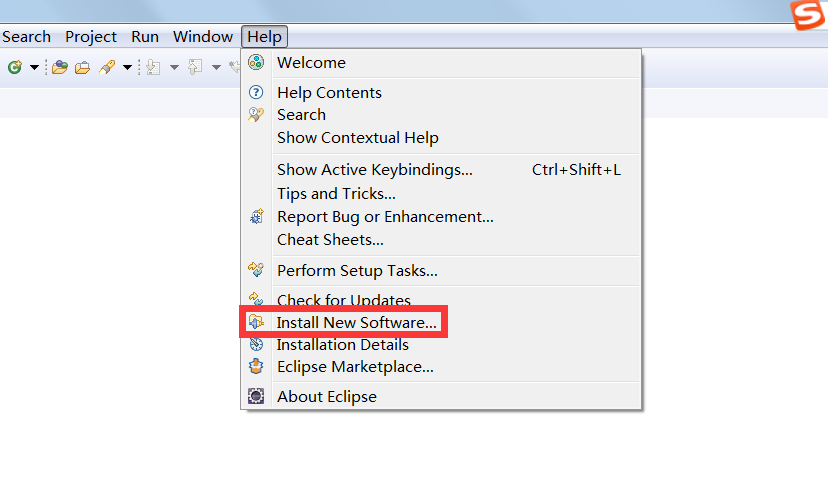Click the New Java Class toolbar icon
828x499 pixels.
(x=15, y=67)
